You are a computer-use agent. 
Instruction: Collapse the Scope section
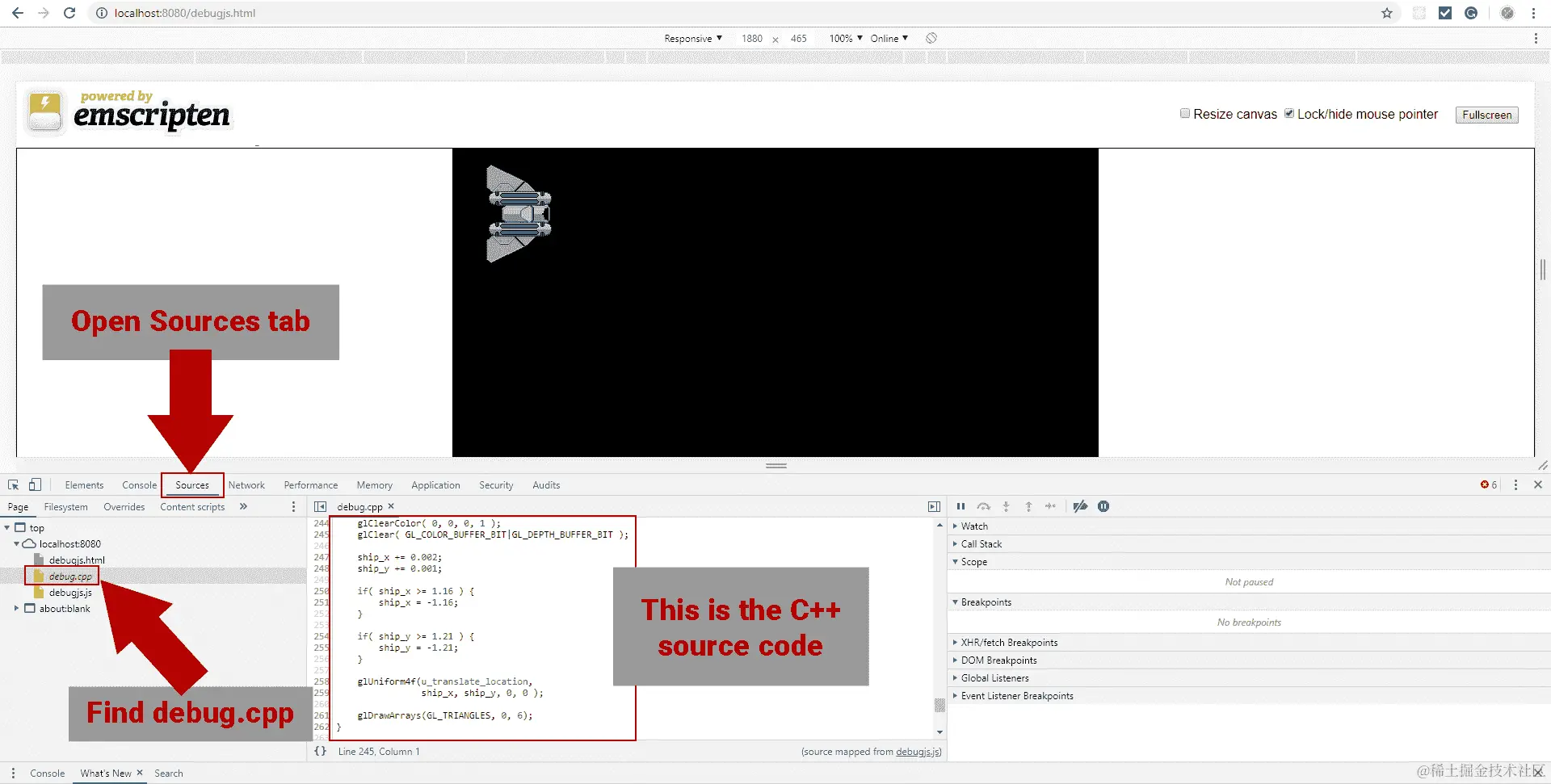[x=974, y=561]
